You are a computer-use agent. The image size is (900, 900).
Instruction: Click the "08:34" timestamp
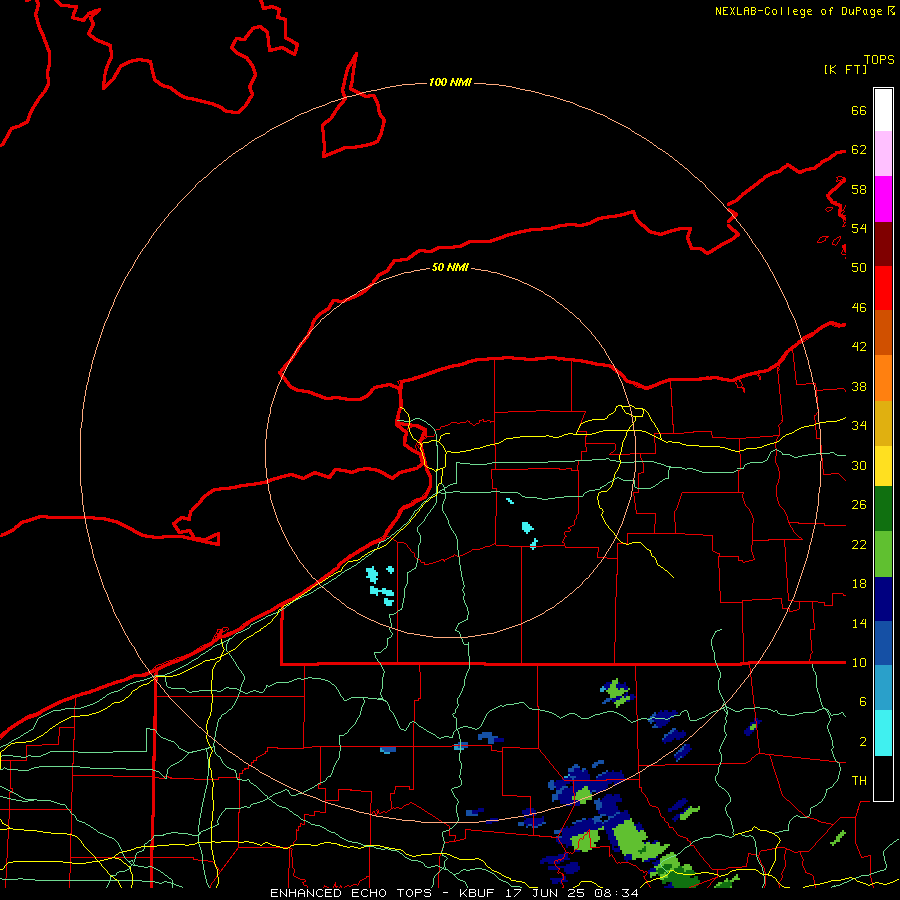pos(616,893)
